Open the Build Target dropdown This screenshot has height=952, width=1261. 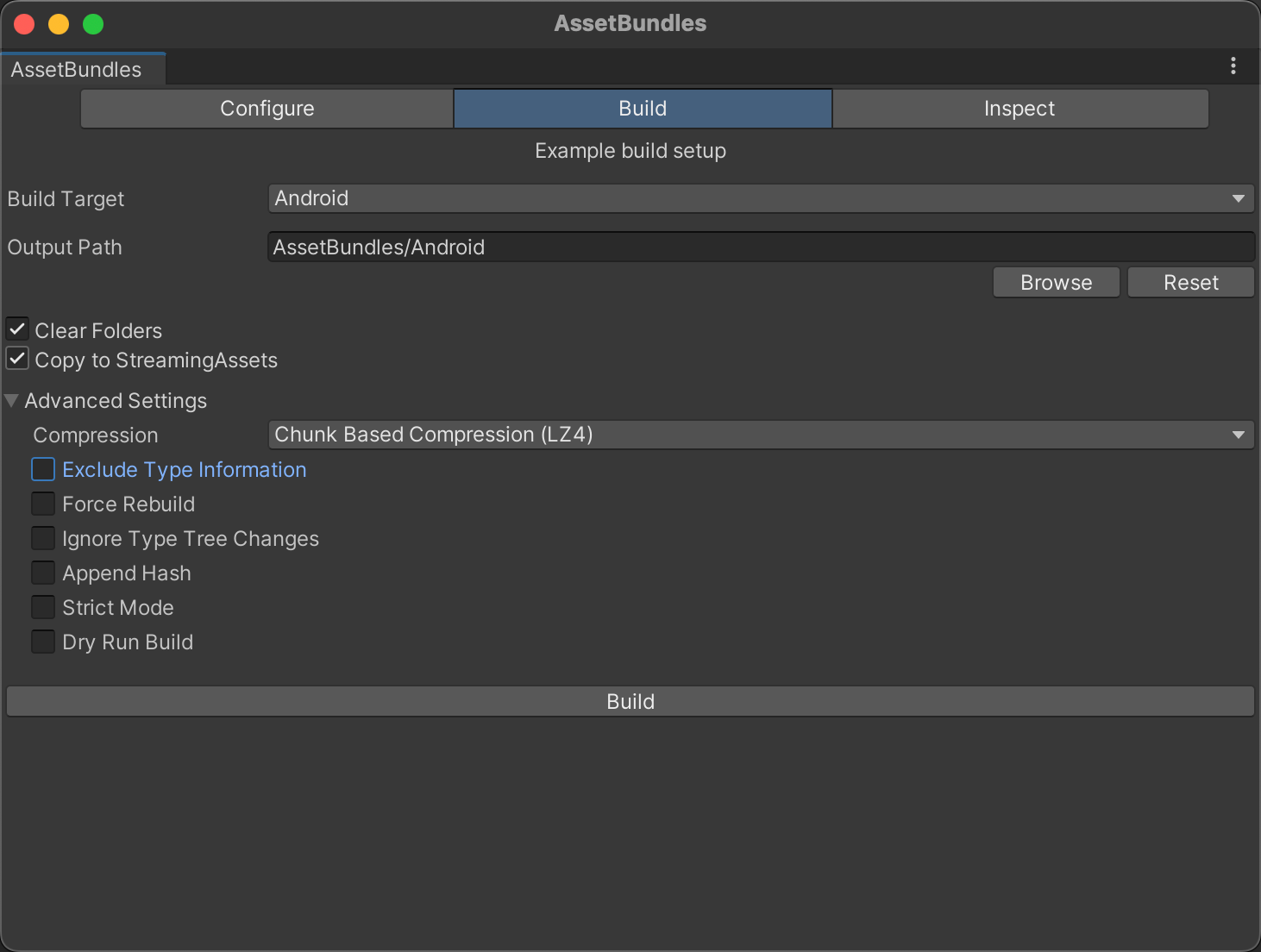761,198
